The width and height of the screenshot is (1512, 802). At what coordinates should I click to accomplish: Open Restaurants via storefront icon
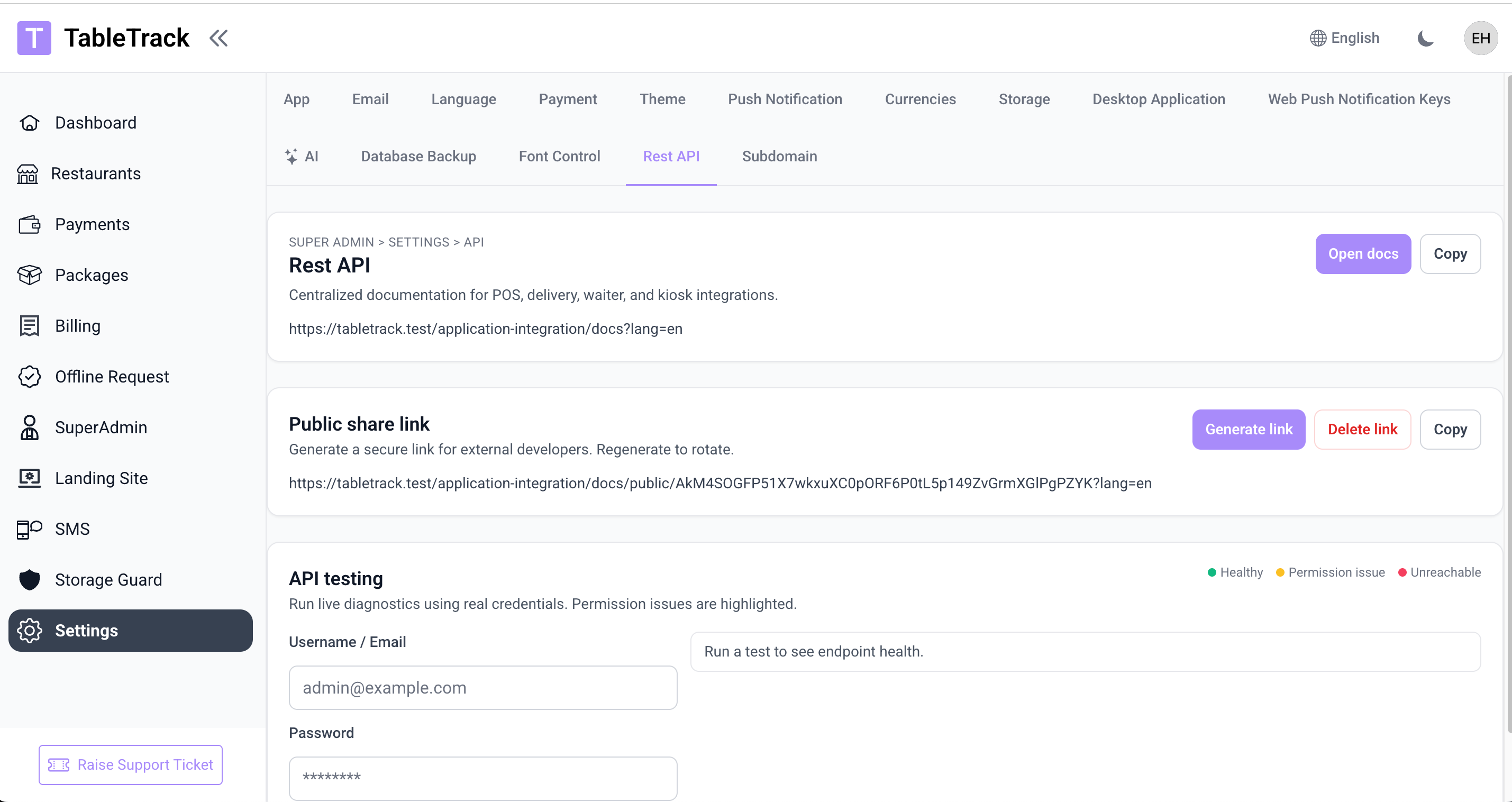pos(28,174)
